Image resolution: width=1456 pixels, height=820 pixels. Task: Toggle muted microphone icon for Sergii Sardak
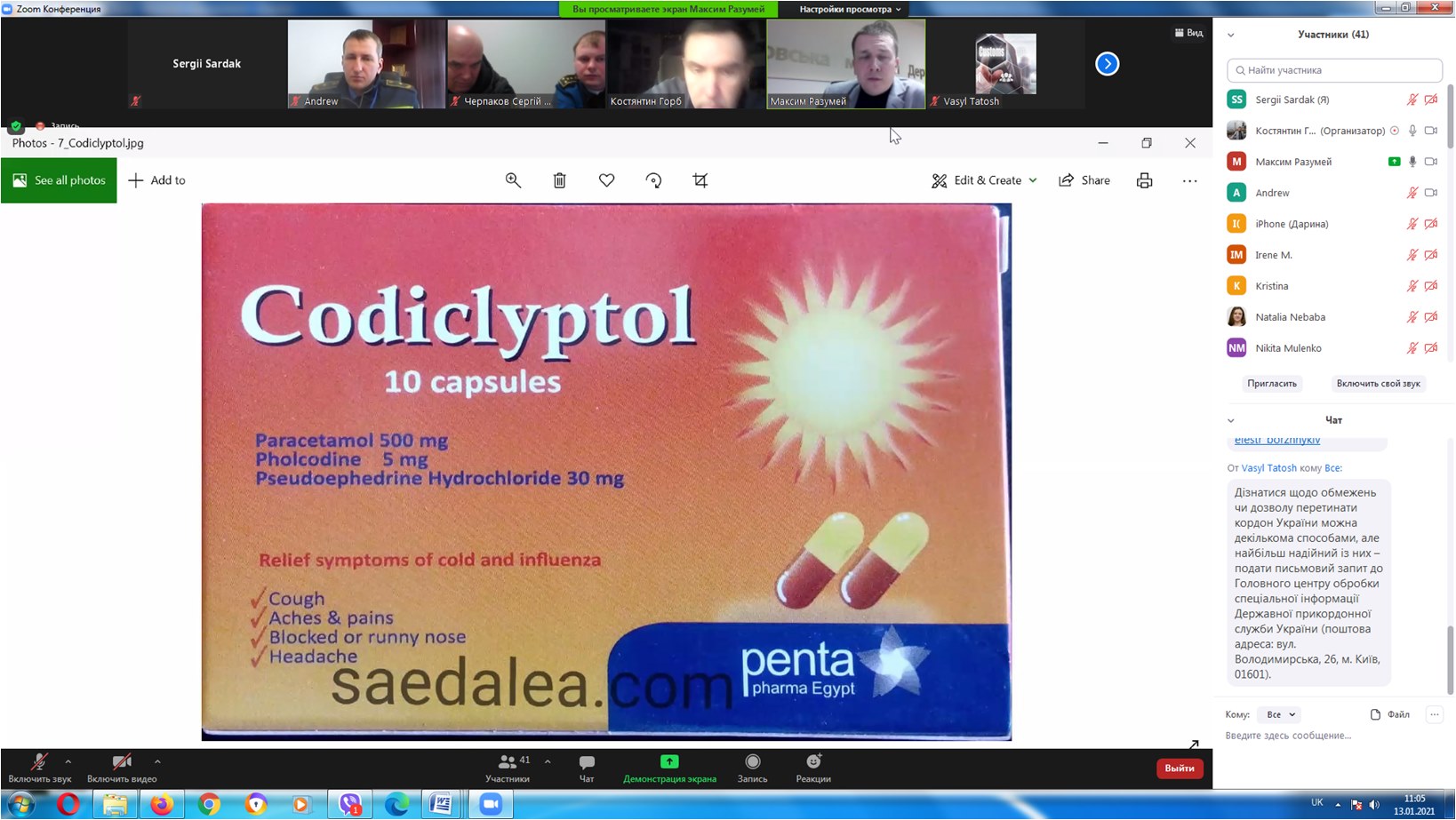[x=1412, y=100]
